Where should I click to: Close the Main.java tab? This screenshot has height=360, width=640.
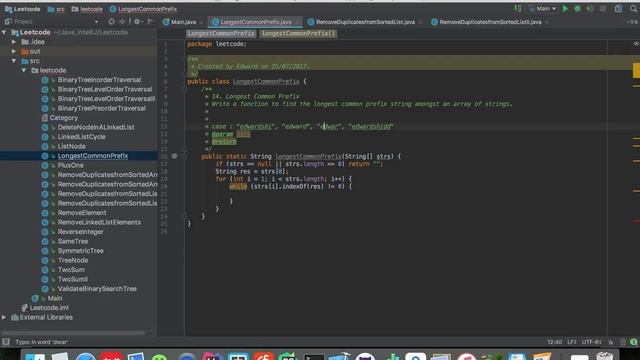pos(202,22)
